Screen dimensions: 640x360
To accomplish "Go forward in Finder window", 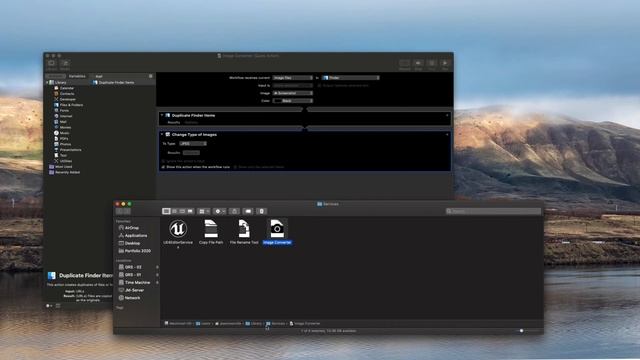I will click(x=127, y=211).
